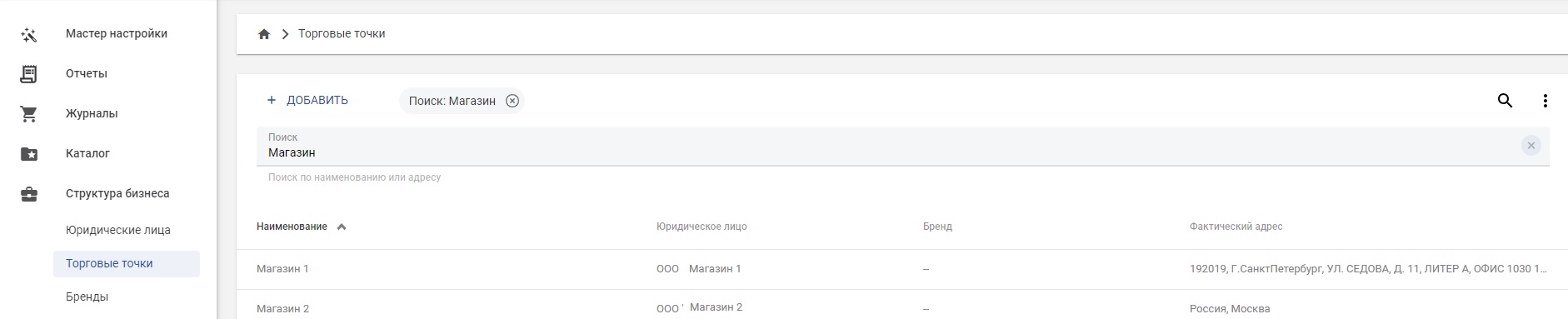The height and width of the screenshot is (319, 1568).
Task: Click the magic wand Setup Wizard icon
Action: click(x=29, y=34)
